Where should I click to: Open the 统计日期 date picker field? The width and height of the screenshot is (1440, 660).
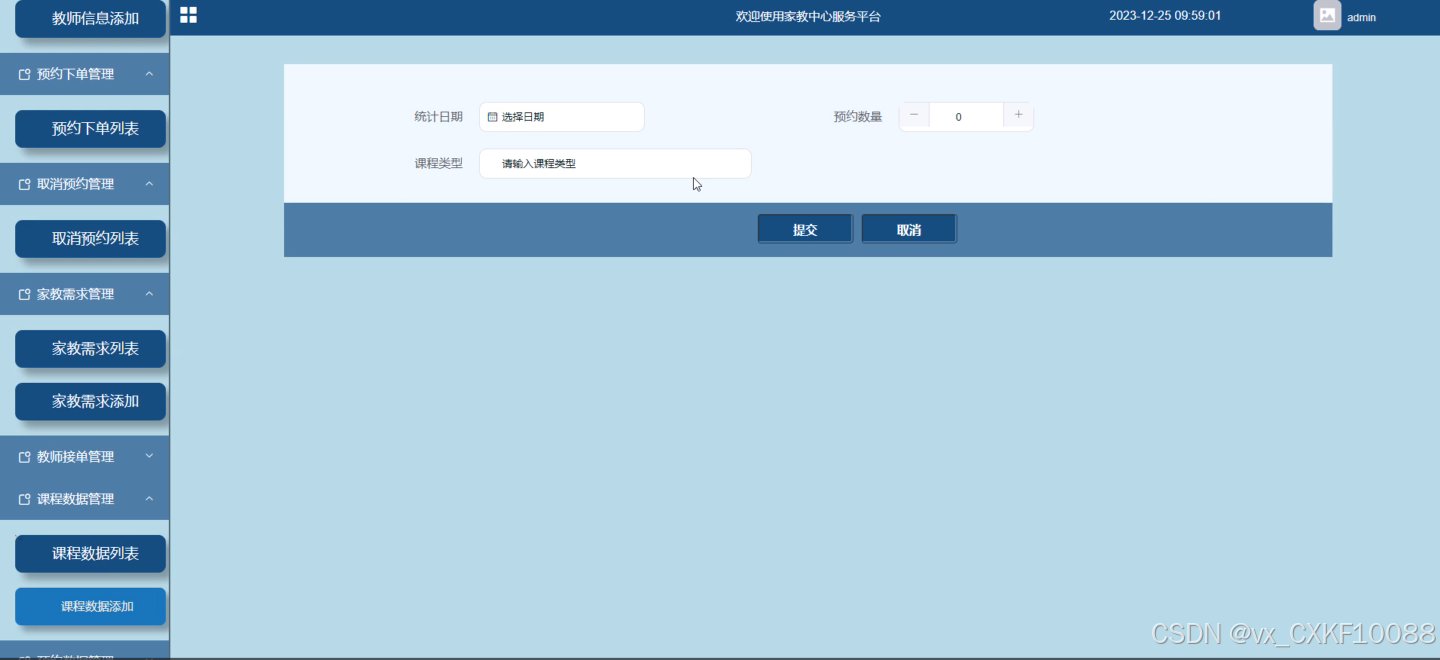pyautogui.click(x=562, y=117)
